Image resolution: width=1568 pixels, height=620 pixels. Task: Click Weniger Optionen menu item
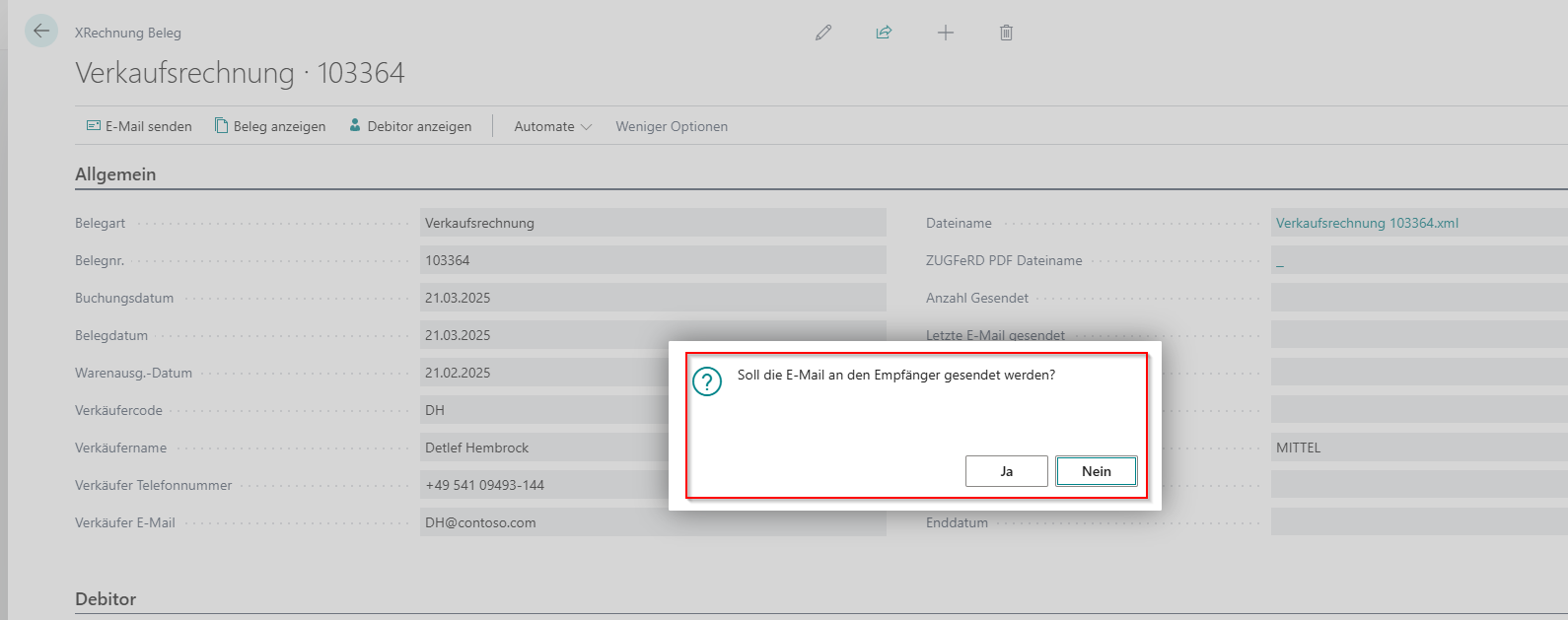[x=672, y=126]
